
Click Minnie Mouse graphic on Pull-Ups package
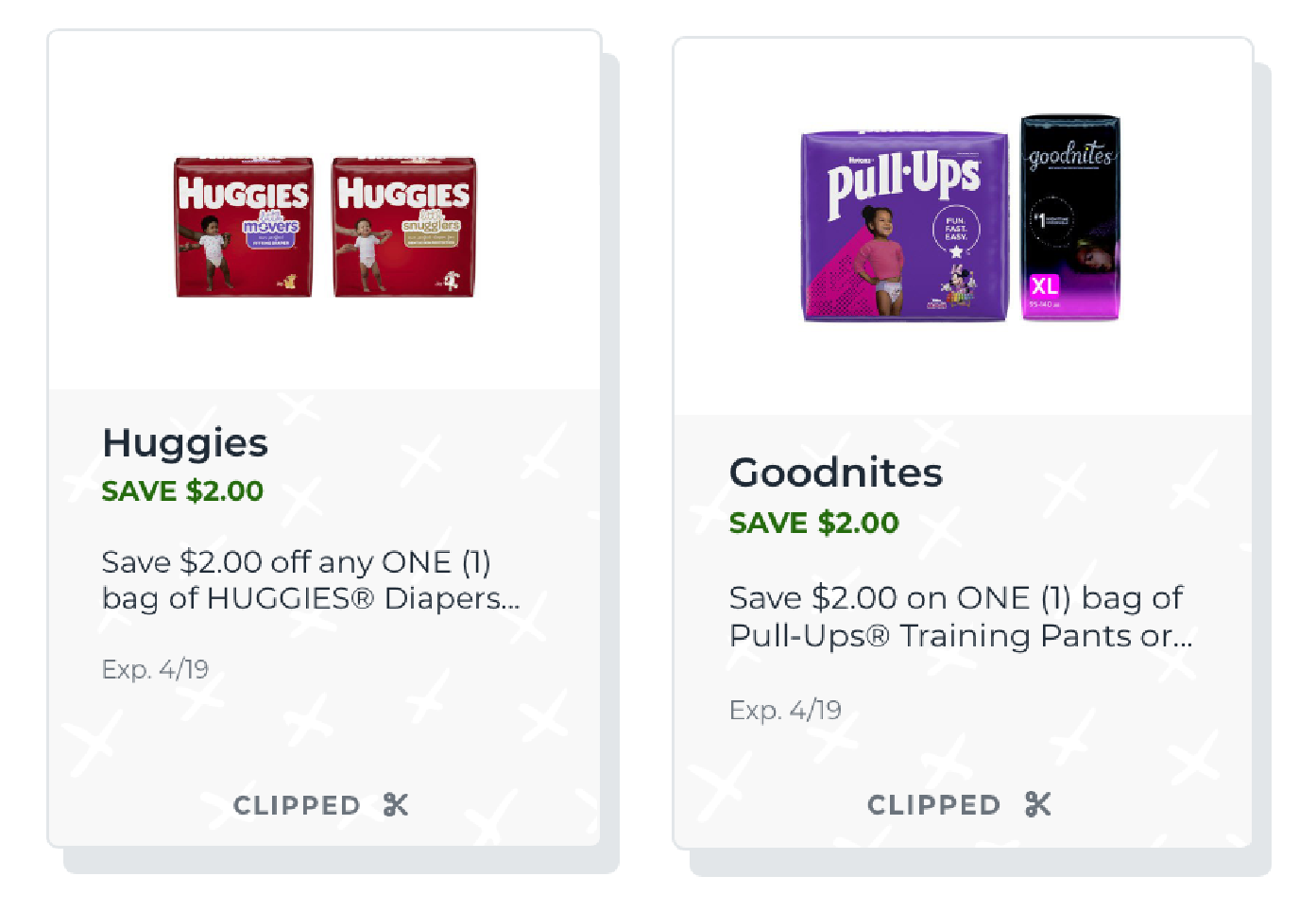(x=955, y=284)
